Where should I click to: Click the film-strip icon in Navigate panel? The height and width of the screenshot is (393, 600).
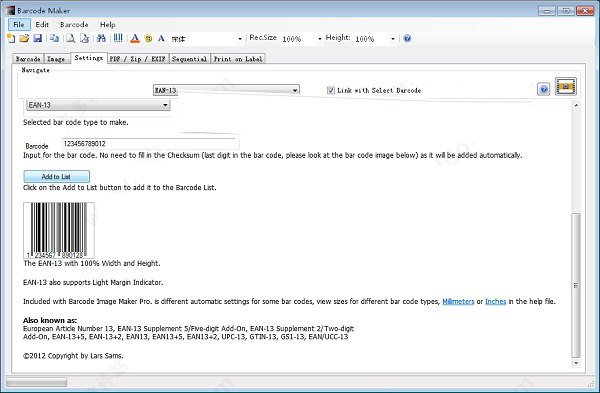566,86
